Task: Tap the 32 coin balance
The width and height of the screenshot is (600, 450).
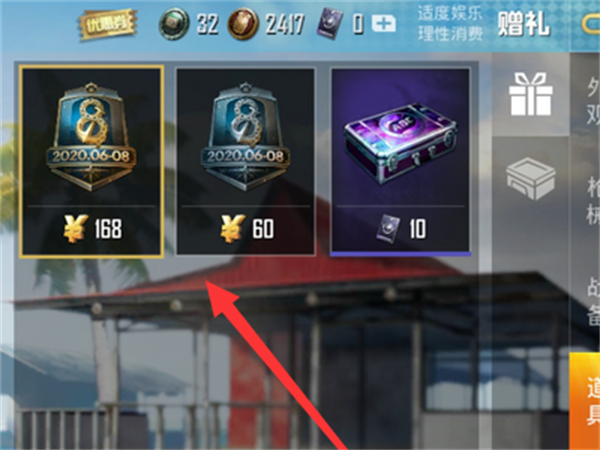Action: tap(207, 24)
